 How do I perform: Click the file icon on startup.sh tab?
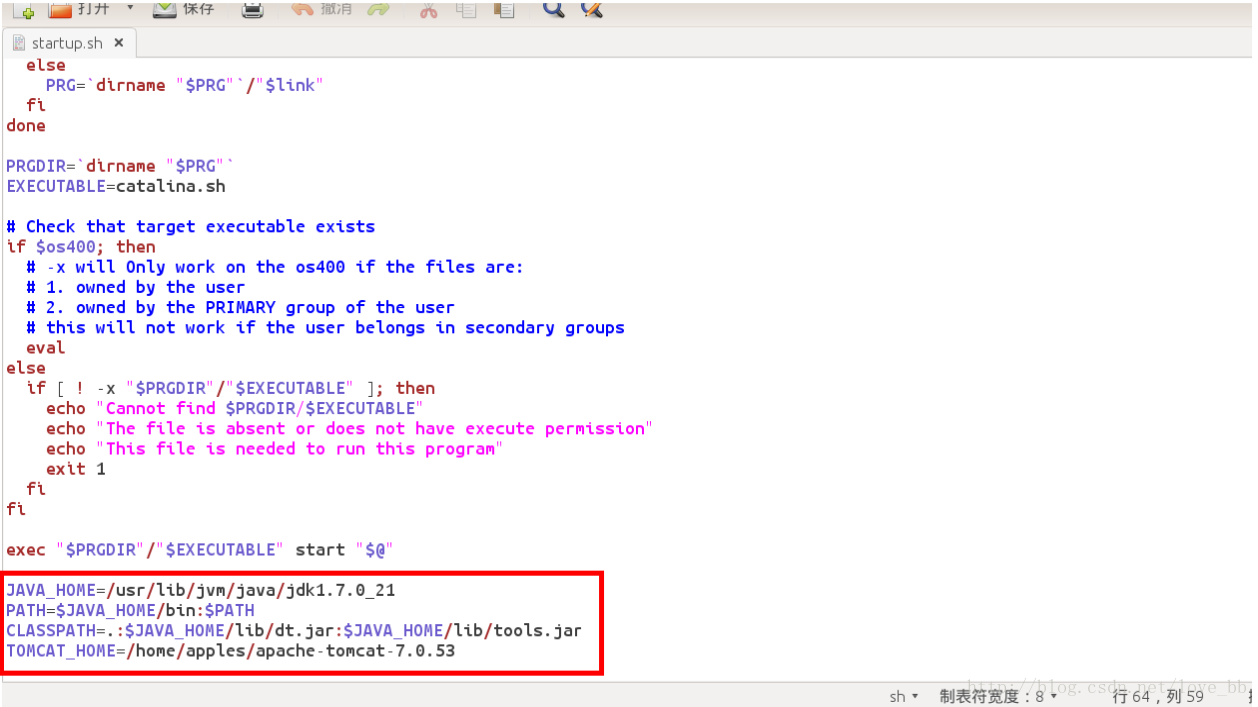19,43
